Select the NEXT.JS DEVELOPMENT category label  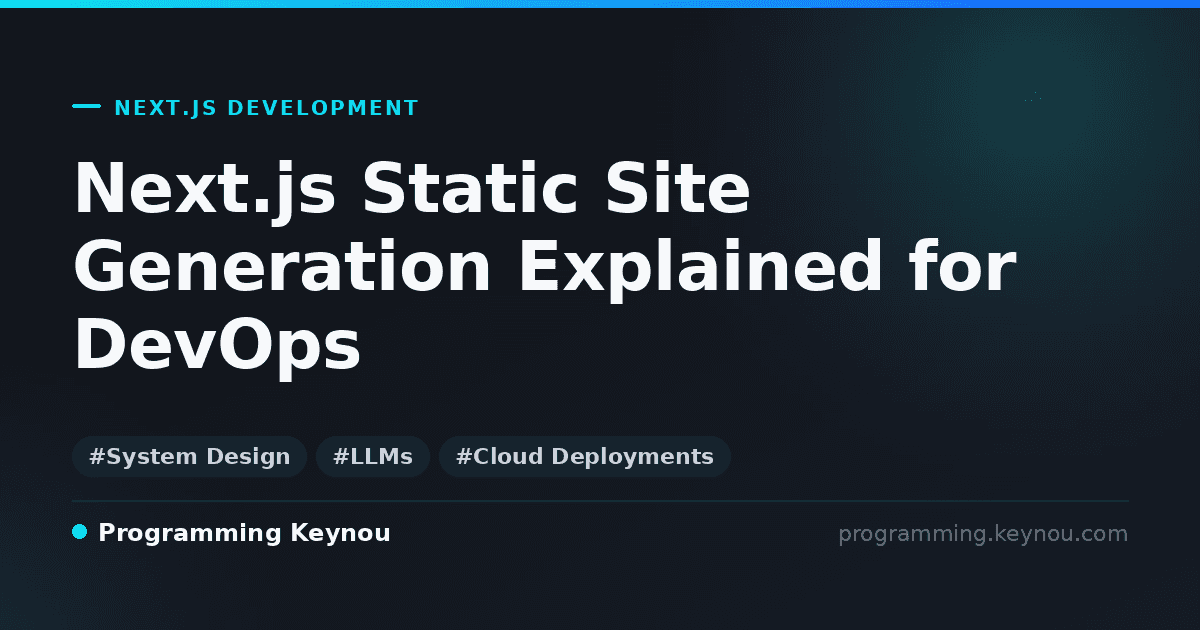266,108
